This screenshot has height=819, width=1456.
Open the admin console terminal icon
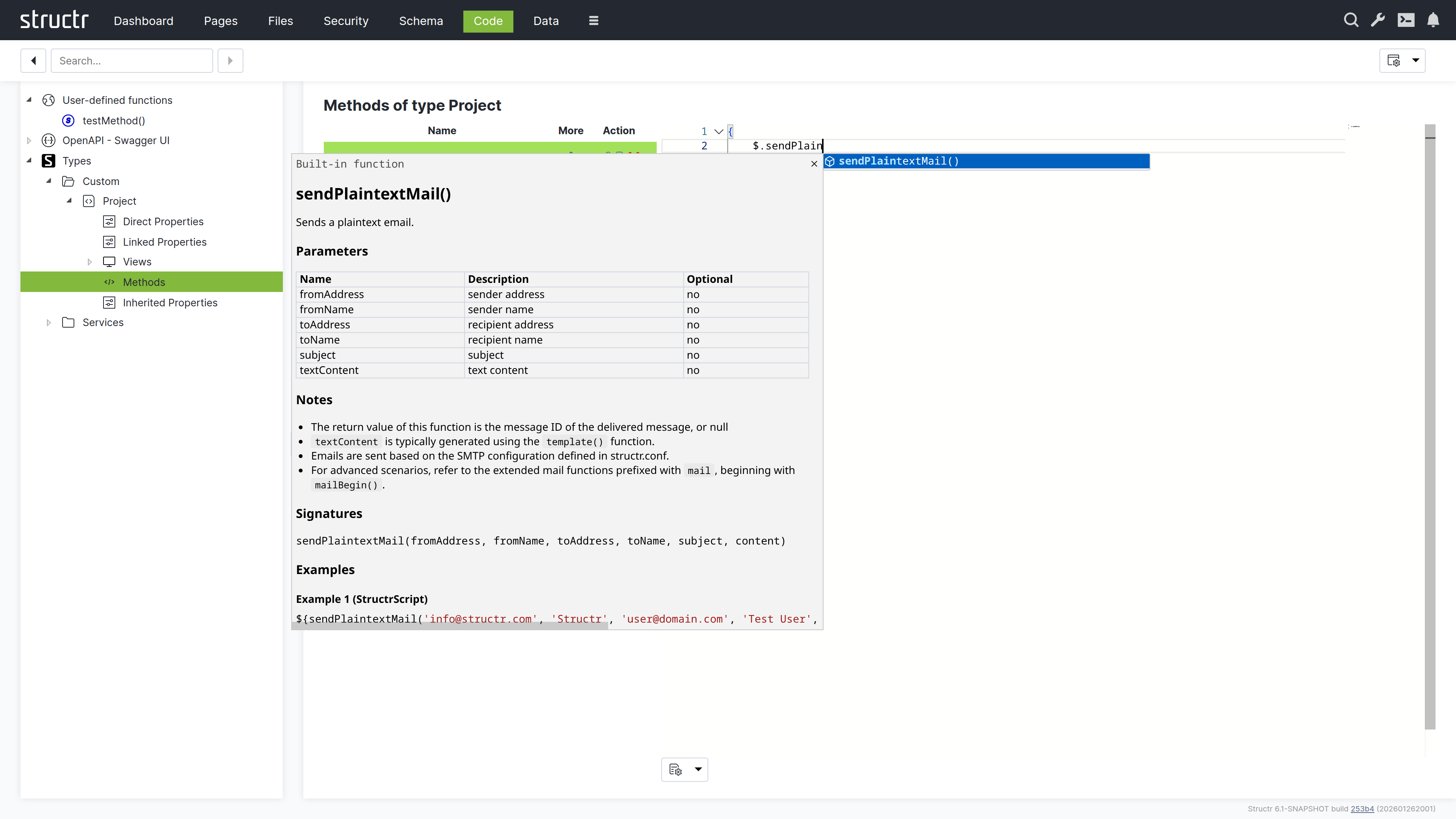point(1406,20)
